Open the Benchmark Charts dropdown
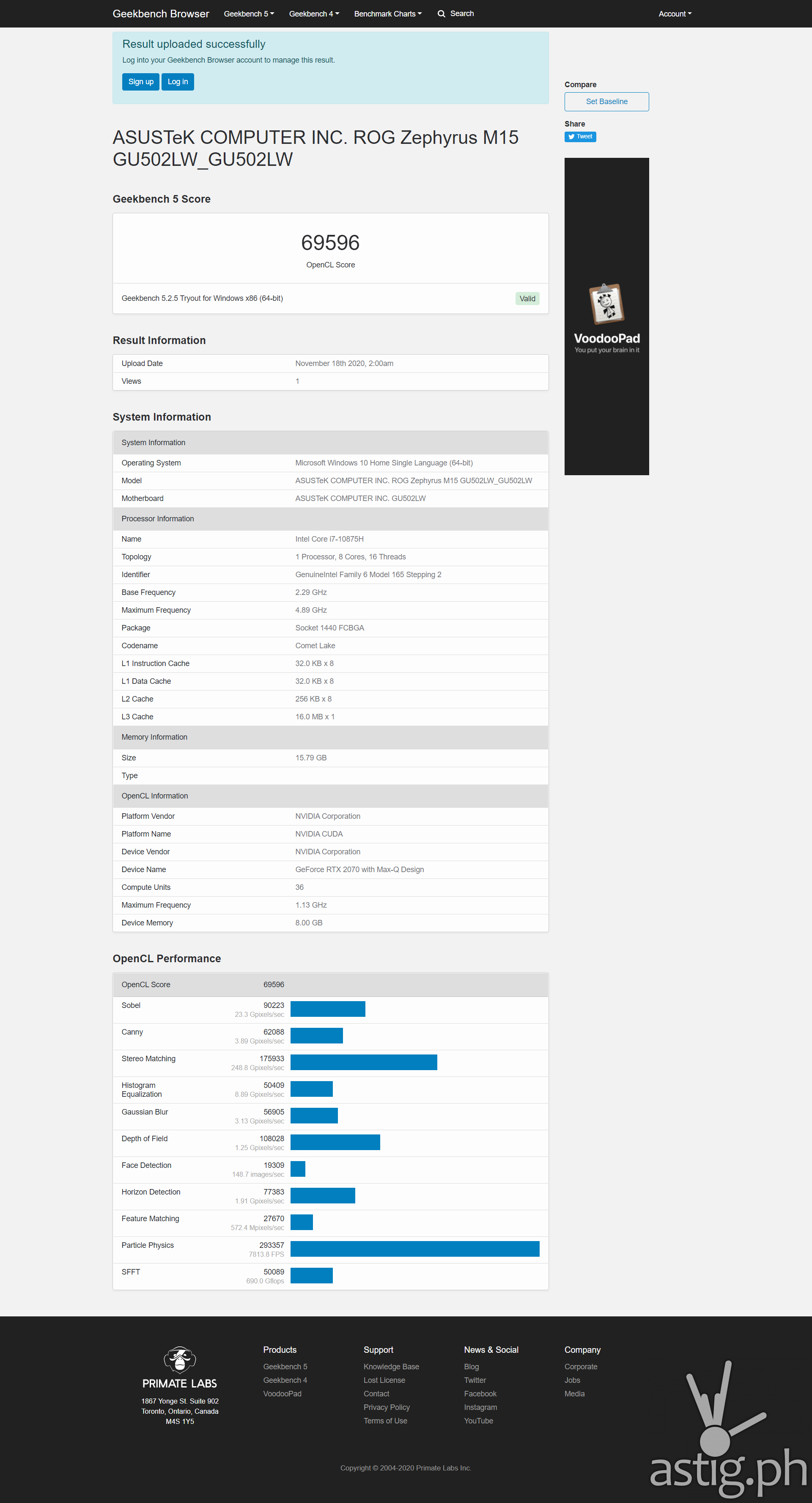812x1503 pixels. [x=387, y=14]
